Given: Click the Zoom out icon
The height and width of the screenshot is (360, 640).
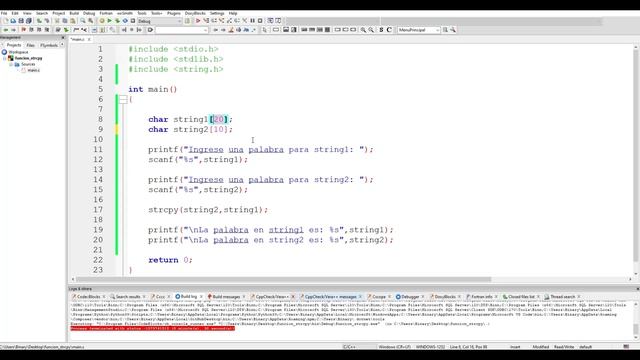Looking at the screenshot, I should click(371, 30).
